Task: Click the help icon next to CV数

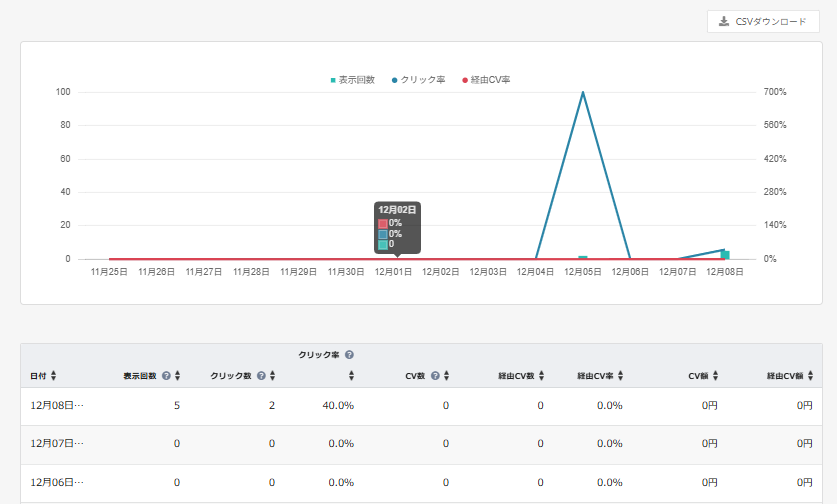Action: 436,376
